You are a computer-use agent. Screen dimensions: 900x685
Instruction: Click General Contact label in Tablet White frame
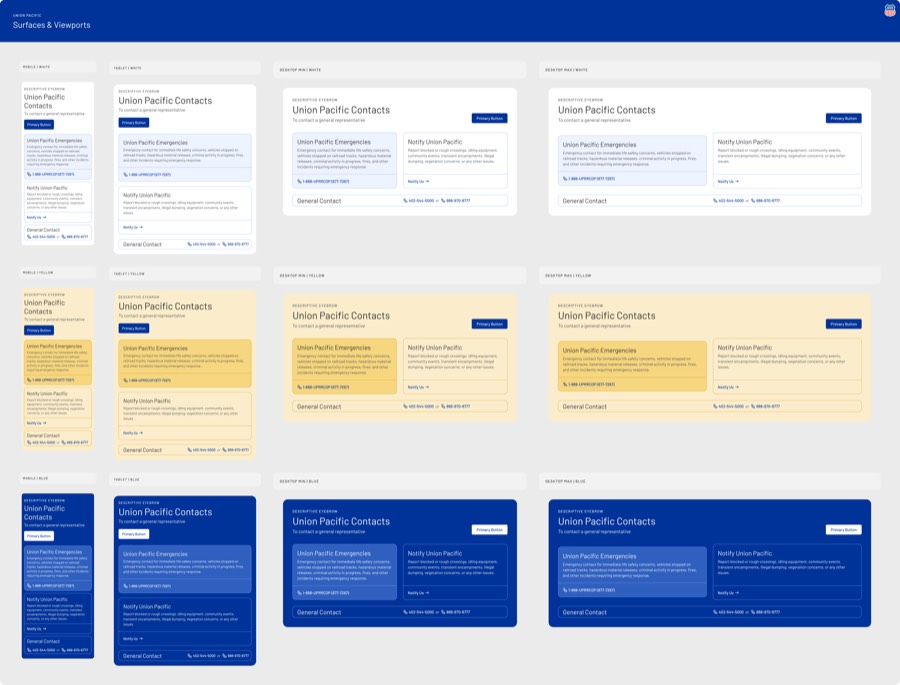coord(142,245)
